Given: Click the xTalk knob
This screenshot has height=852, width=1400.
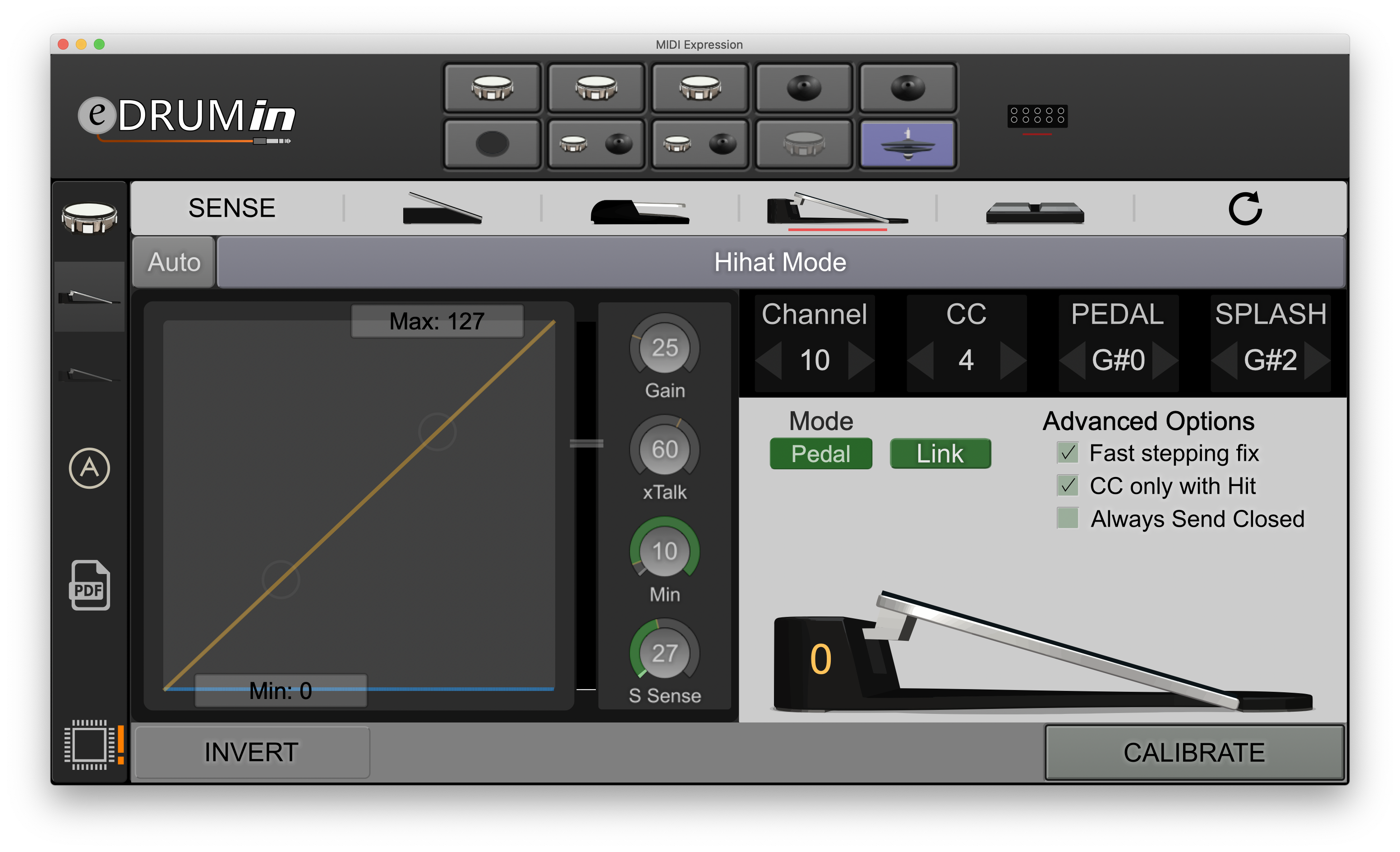Looking at the screenshot, I should (664, 449).
